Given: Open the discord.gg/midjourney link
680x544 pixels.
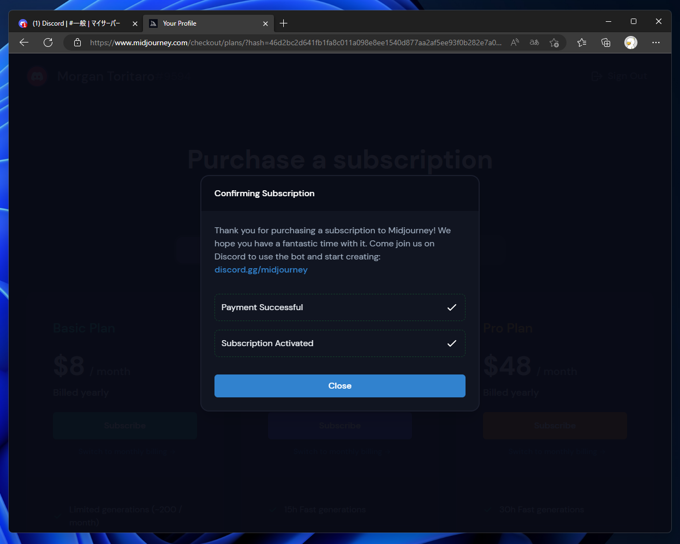Looking at the screenshot, I should 261,269.
